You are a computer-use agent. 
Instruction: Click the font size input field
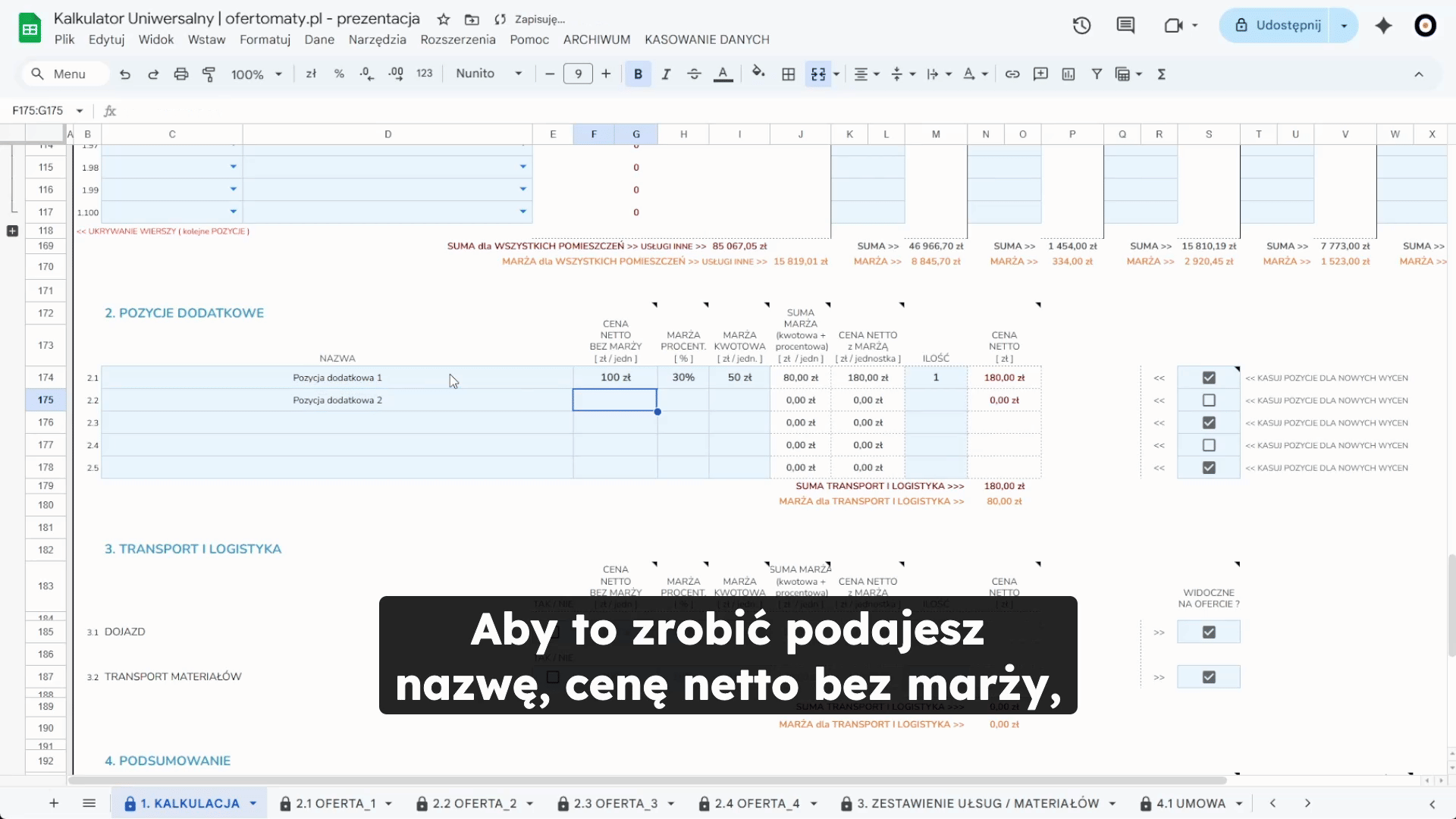[x=578, y=74]
